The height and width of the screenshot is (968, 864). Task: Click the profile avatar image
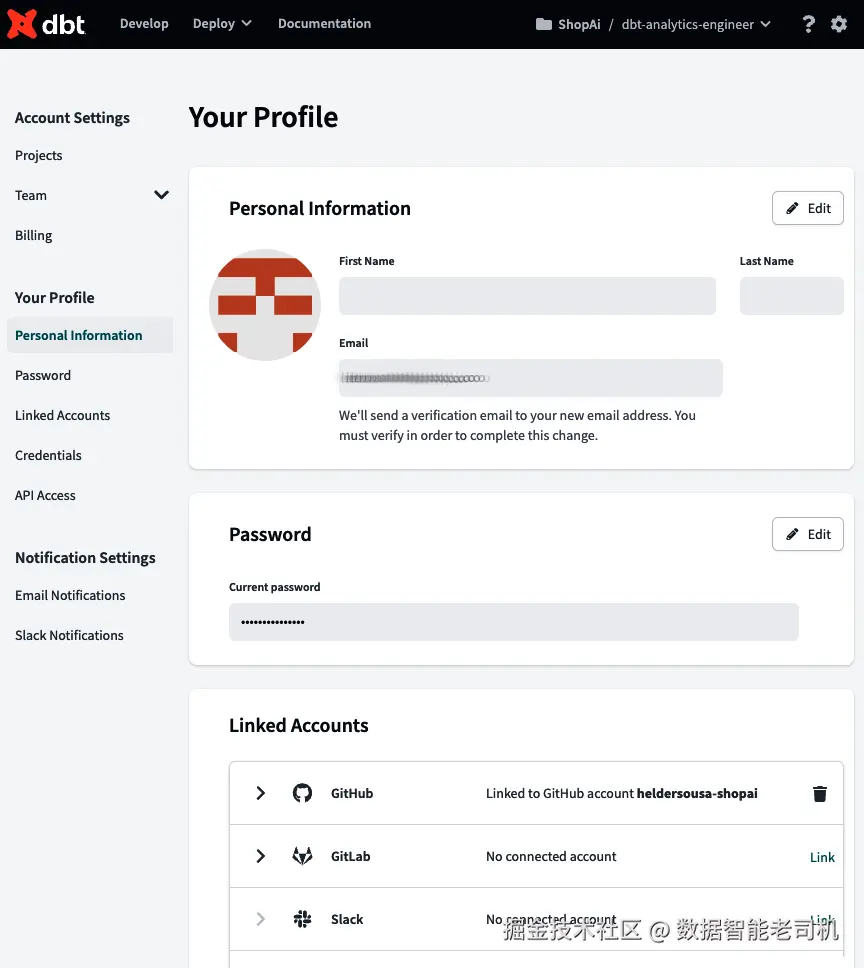(x=265, y=304)
